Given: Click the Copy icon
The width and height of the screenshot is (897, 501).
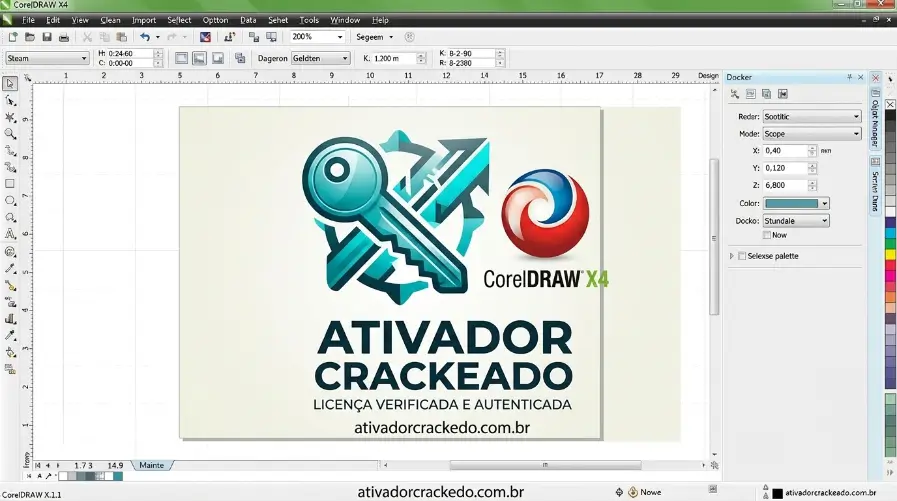Looking at the screenshot, I should pyautogui.click(x=104, y=37).
